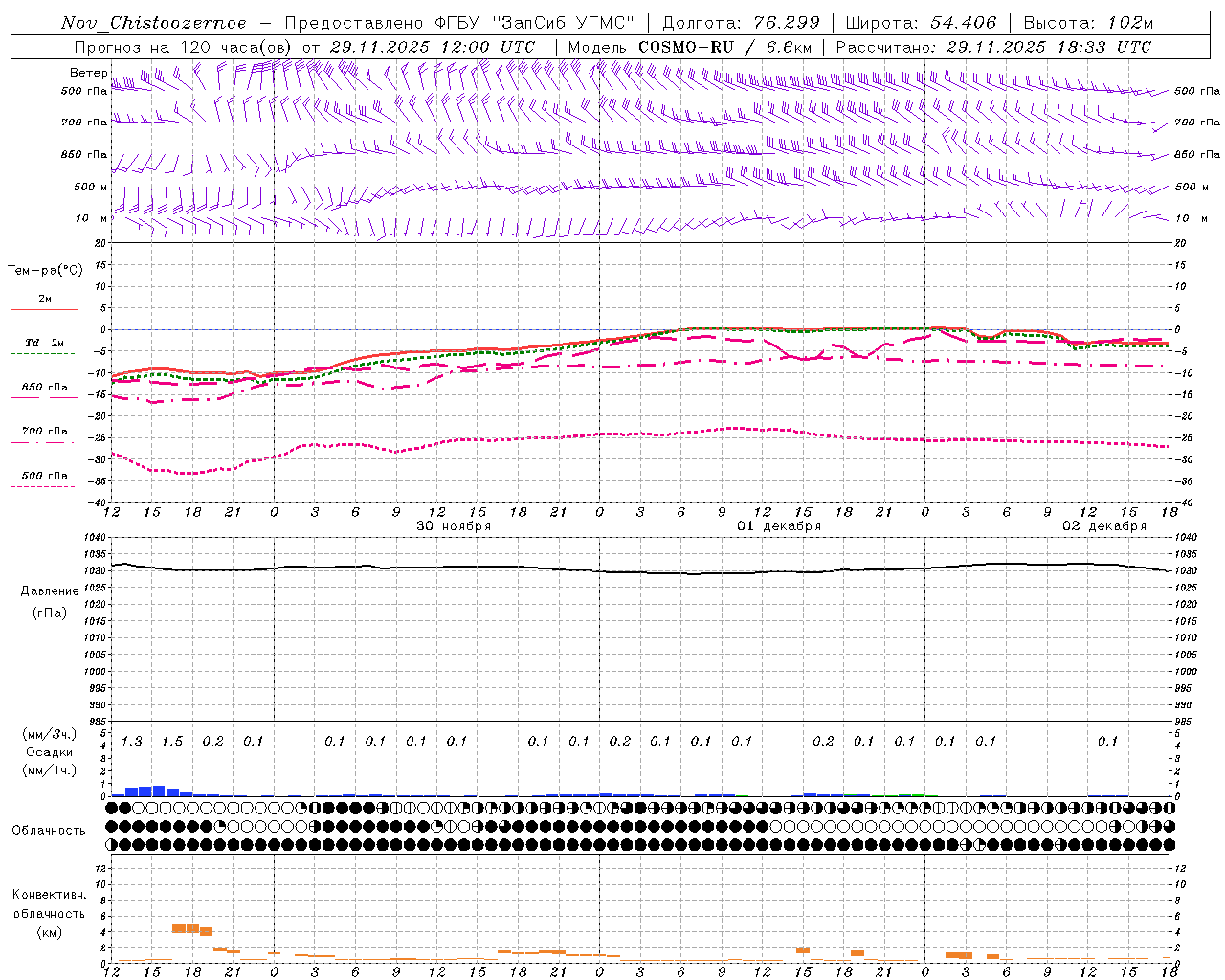Click the 'Рассчитано: 29.11.2025 18:33 UTC' timestamp

click(993, 47)
